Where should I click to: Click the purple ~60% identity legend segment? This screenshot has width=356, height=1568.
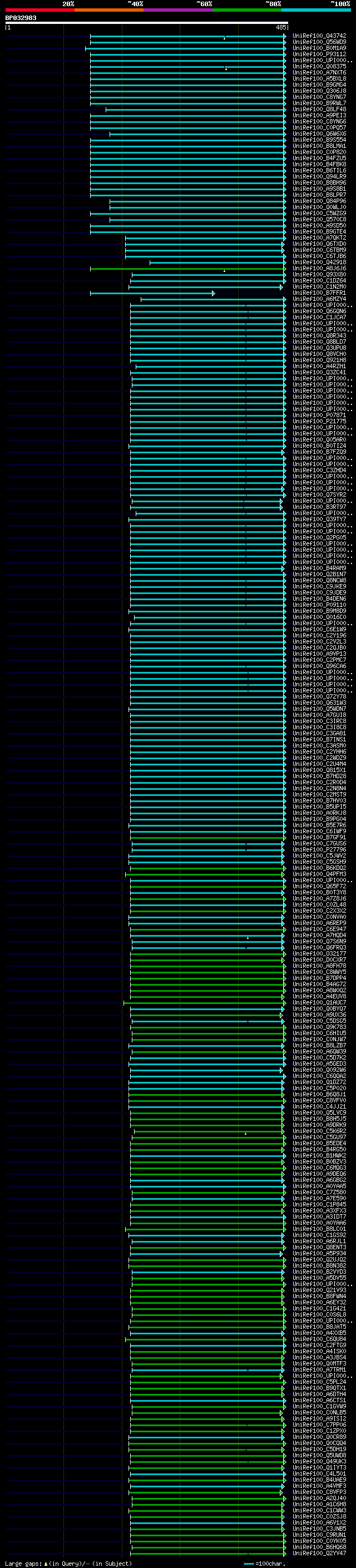(x=179, y=11)
